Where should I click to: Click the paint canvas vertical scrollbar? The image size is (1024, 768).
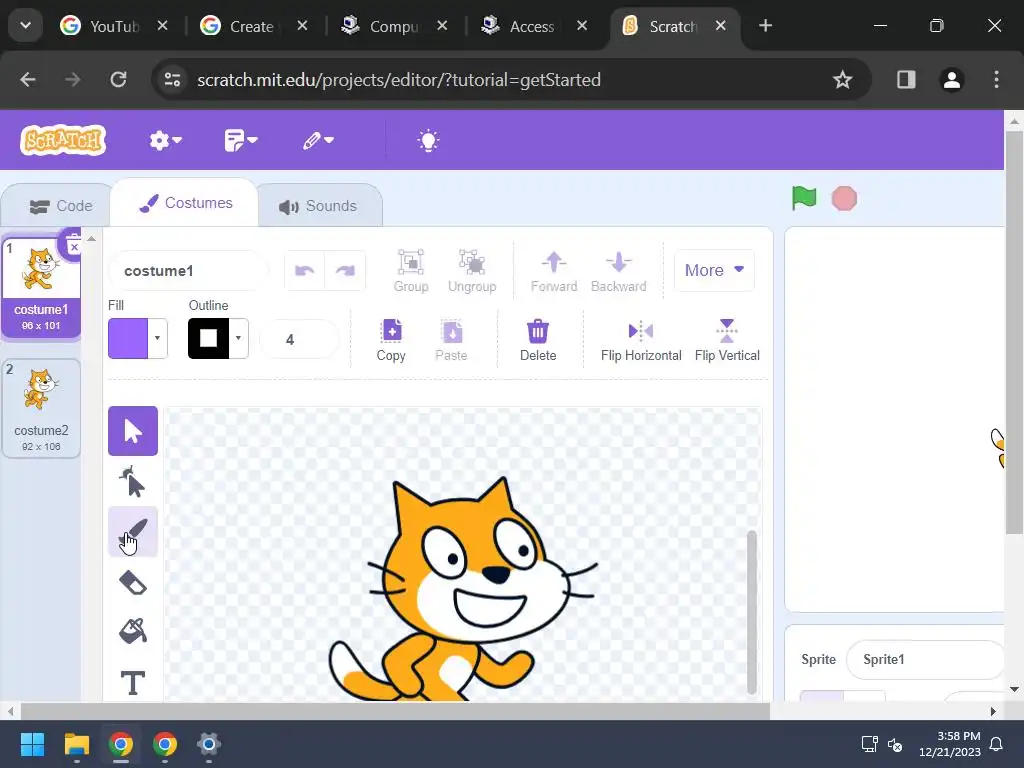tap(752, 613)
